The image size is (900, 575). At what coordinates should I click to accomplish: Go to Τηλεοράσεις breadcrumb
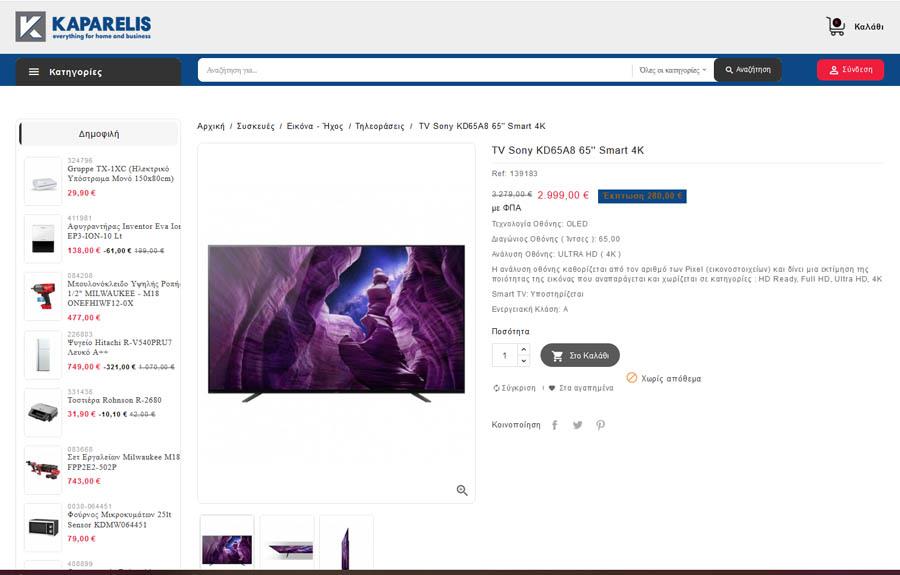[379, 126]
